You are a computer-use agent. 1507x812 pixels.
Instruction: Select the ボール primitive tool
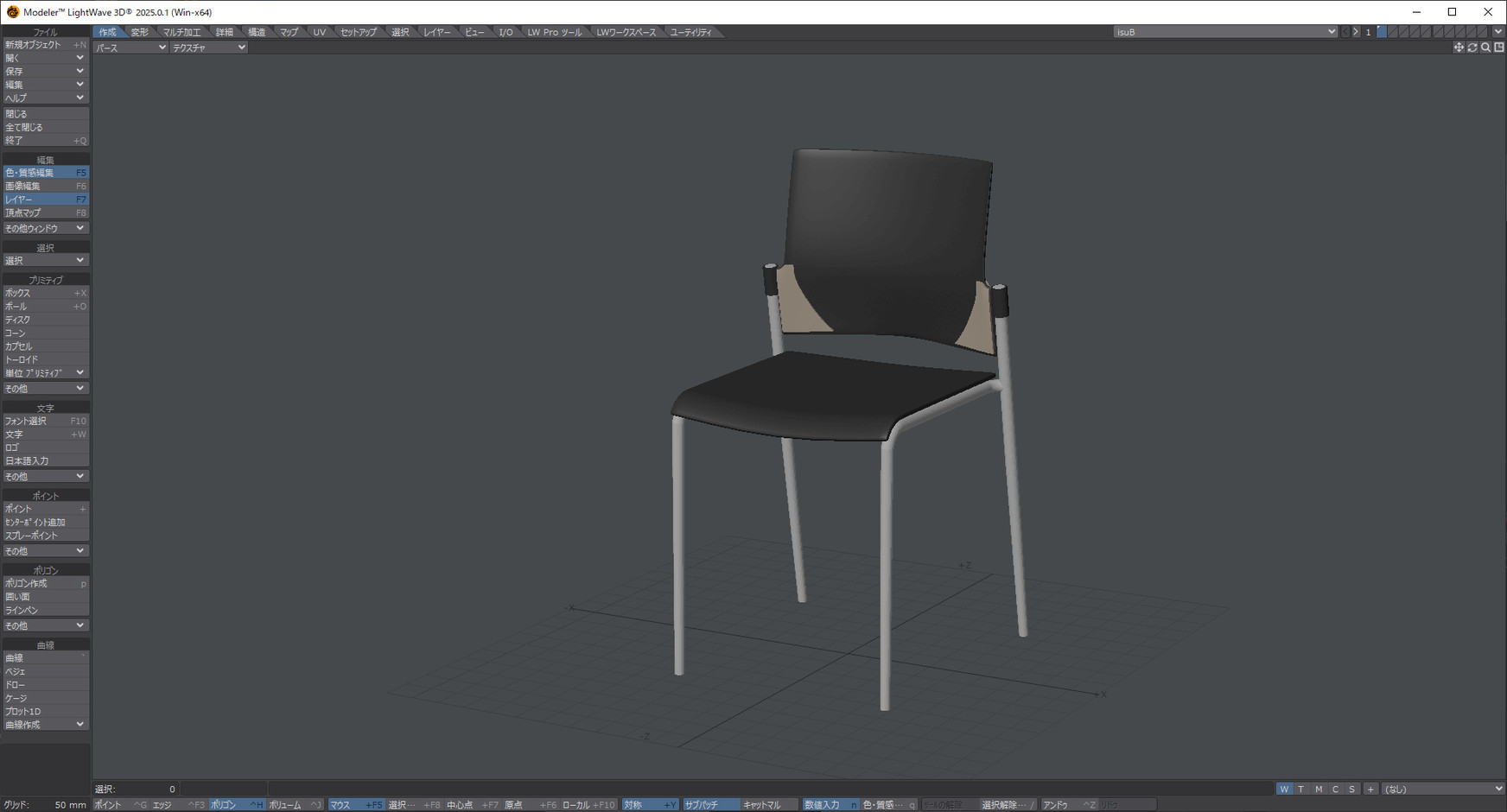tap(45, 307)
